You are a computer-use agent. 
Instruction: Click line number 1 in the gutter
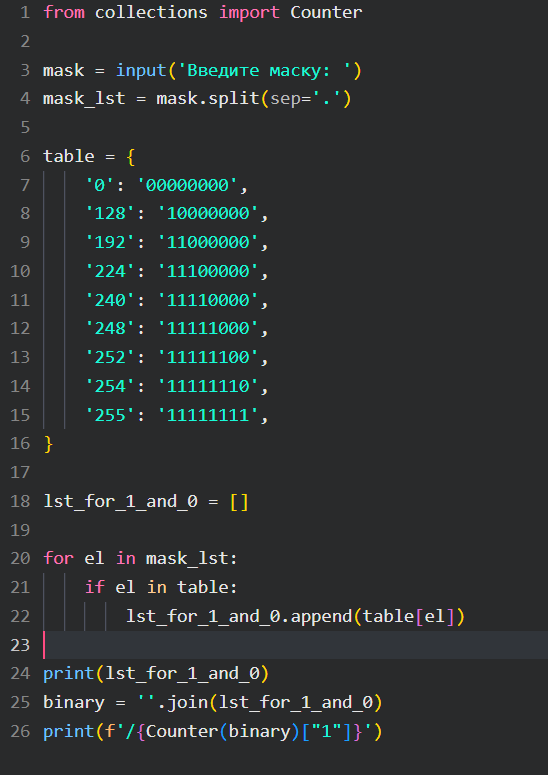click(x=25, y=12)
